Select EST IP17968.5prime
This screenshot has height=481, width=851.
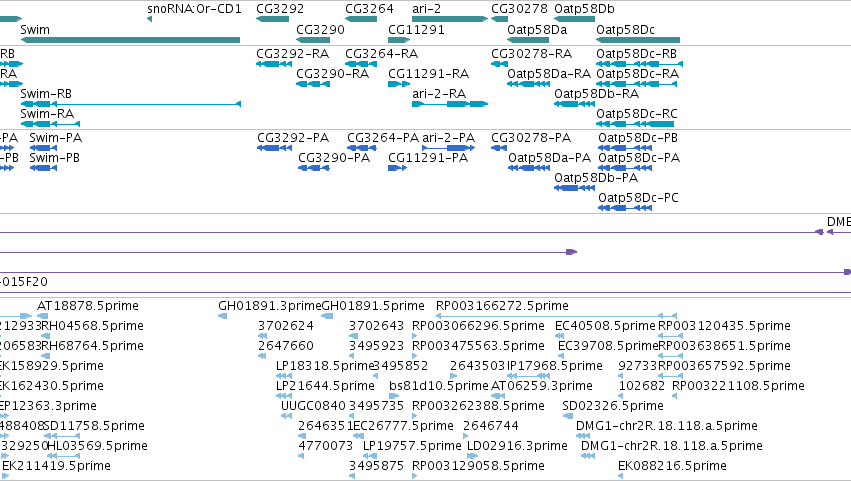pos(529,376)
